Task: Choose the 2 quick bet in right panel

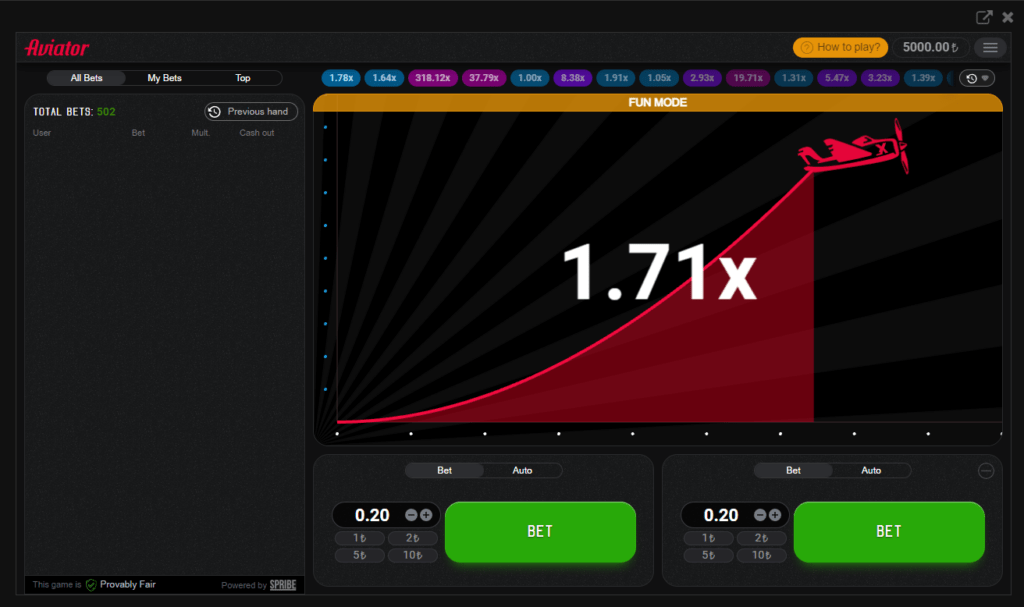Action: pos(761,538)
